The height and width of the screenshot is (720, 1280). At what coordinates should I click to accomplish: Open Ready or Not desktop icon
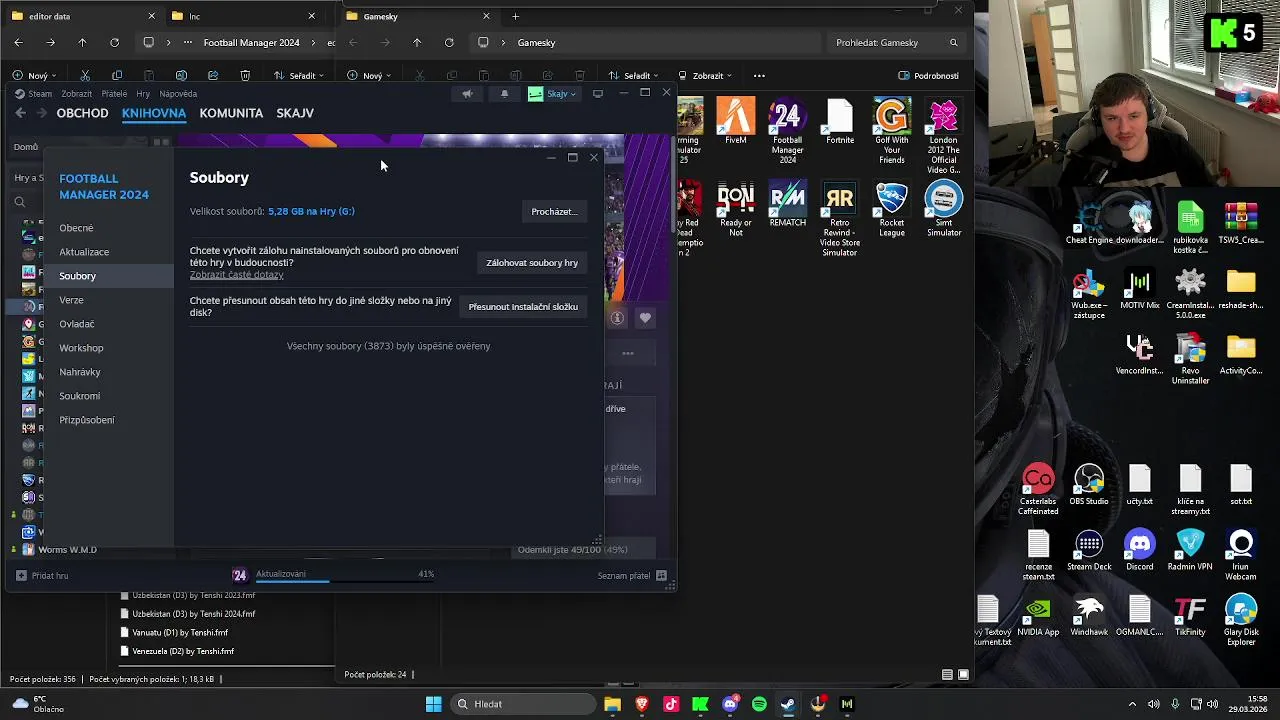(736, 210)
